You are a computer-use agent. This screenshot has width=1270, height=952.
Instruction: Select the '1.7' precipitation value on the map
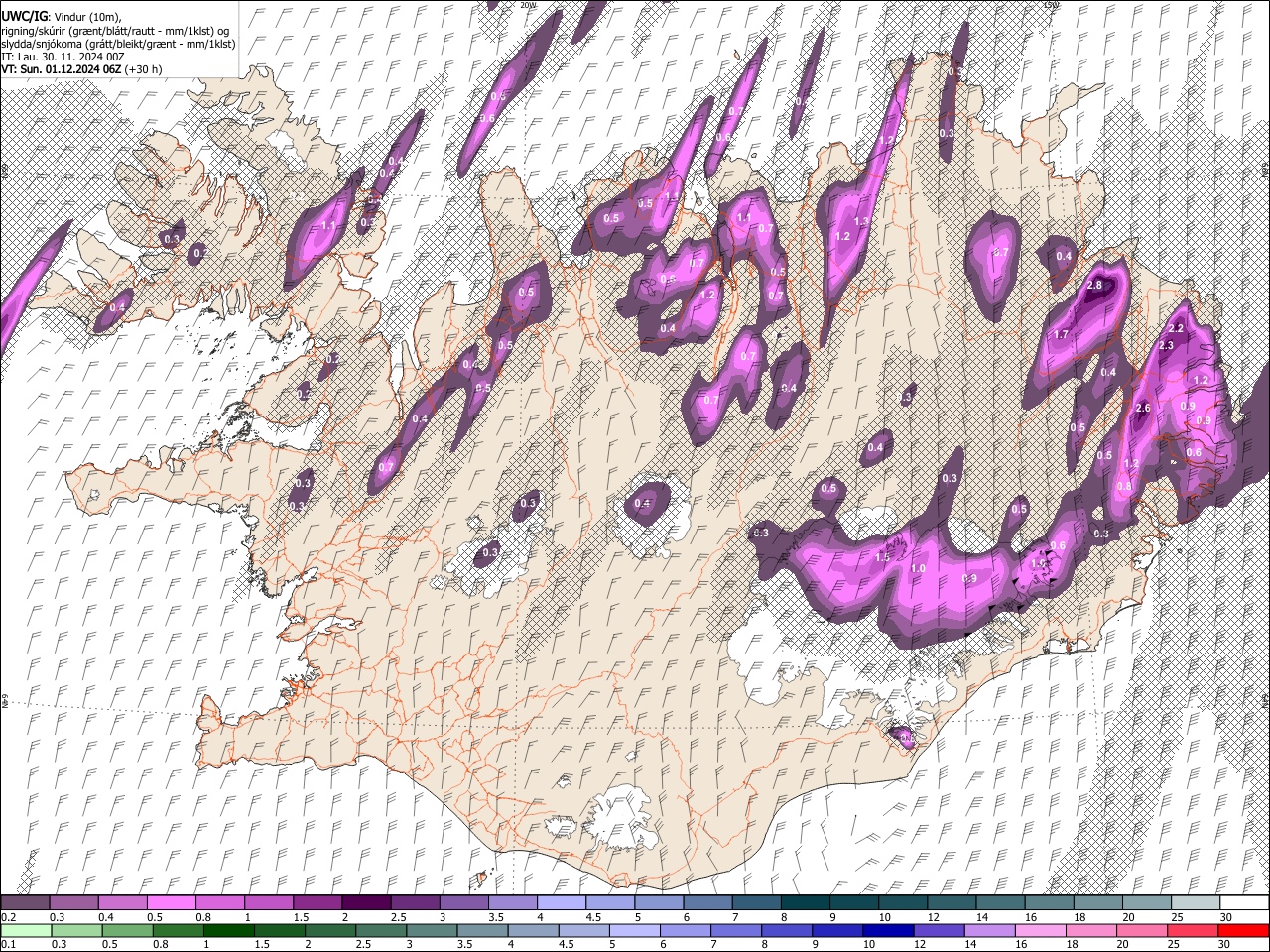[x=1061, y=335]
